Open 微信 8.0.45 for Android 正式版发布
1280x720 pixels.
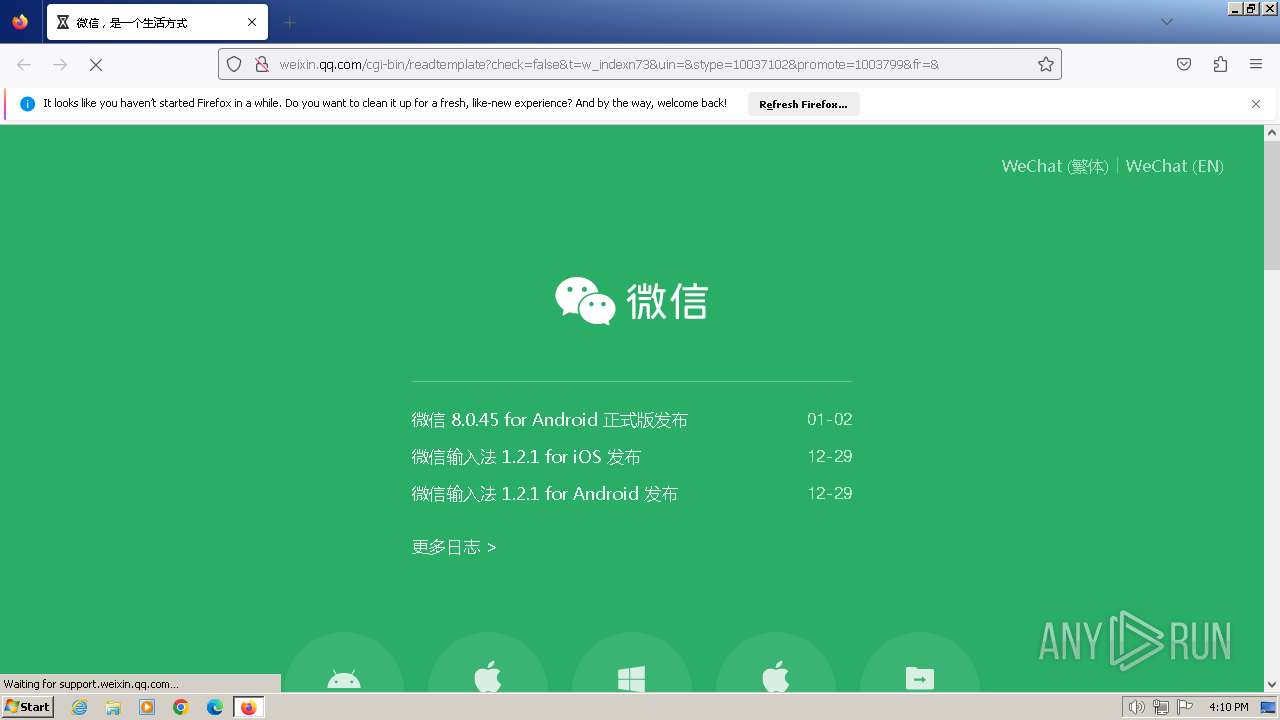tap(549, 420)
